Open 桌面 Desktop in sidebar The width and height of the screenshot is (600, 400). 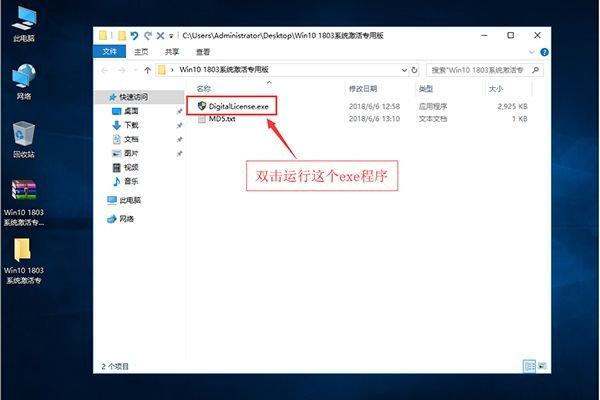[131, 111]
